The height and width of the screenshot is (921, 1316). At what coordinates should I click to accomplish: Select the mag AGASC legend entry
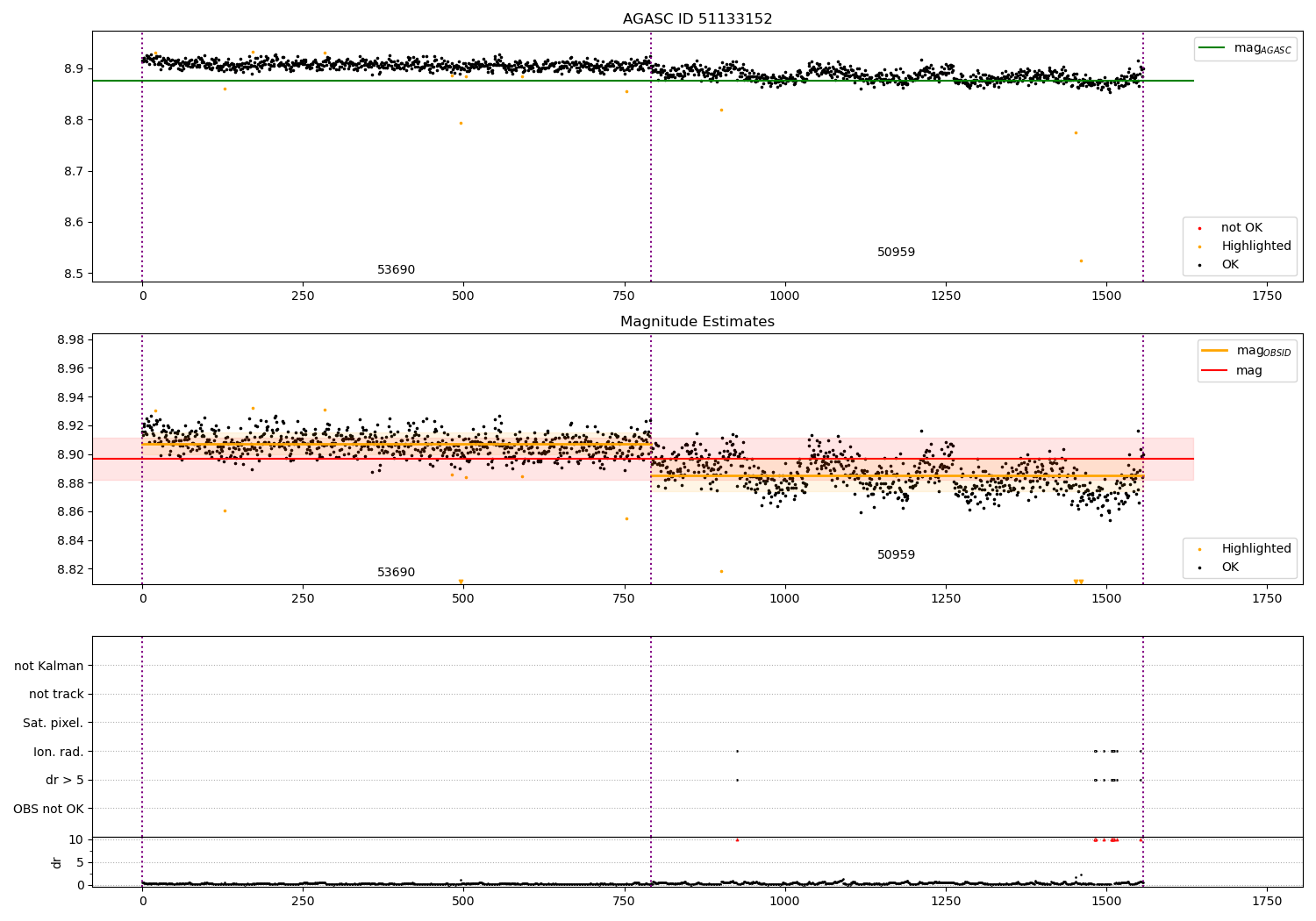tap(1245, 49)
